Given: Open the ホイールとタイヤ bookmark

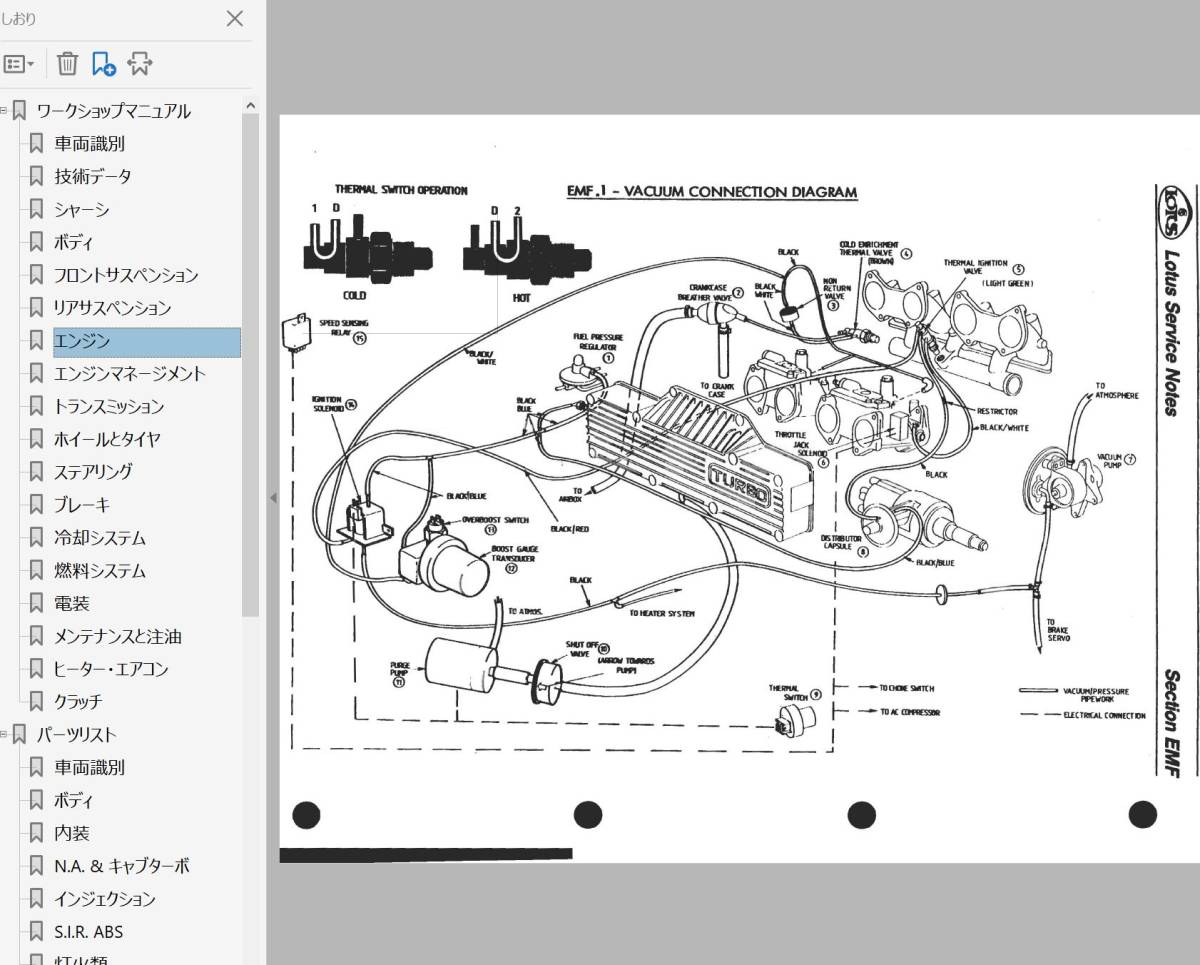Looking at the screenshot, I should tap(107, 439).
